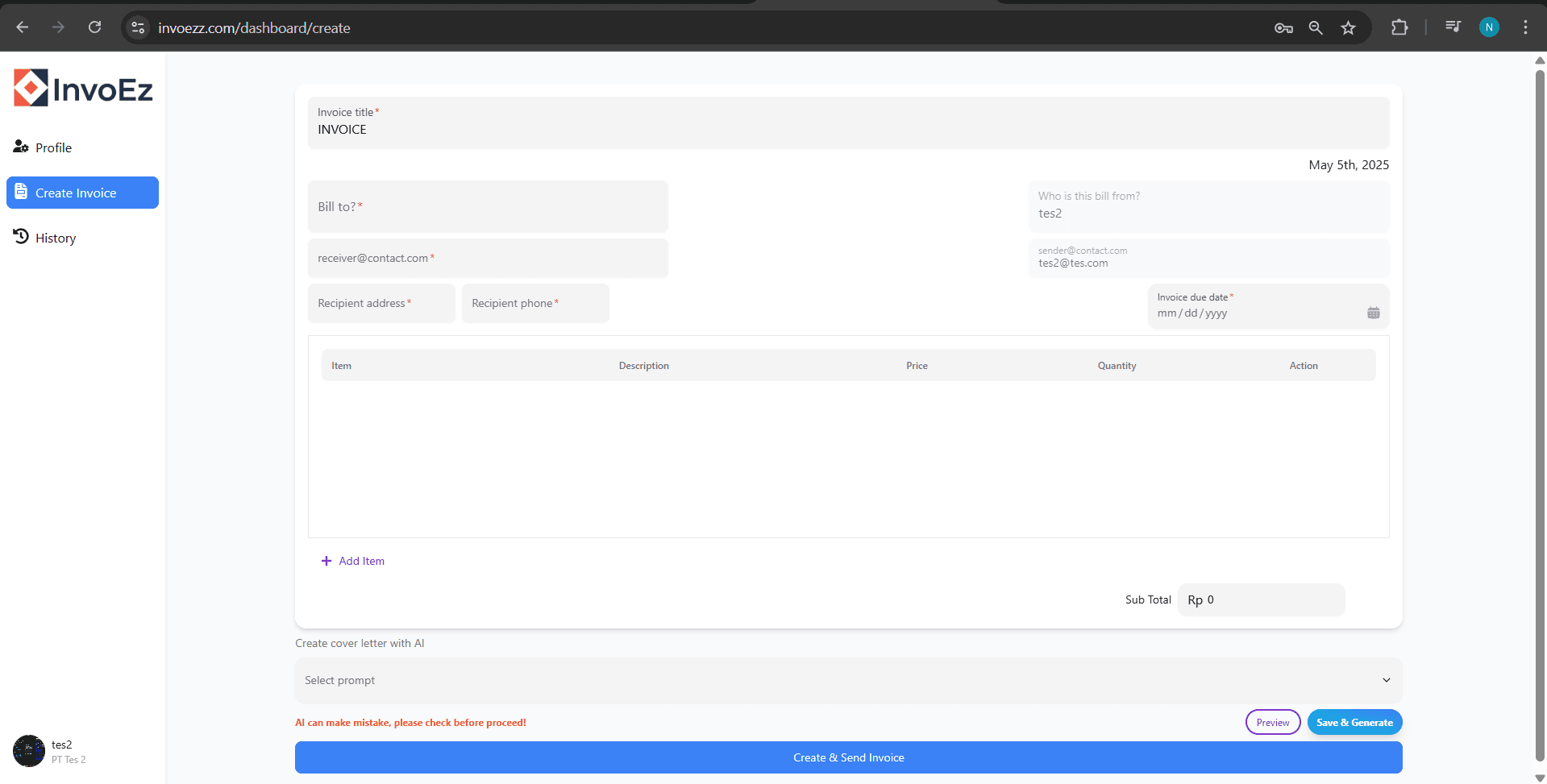Open History using the clock icon
The width and height of the screenshot is (1547, 784).
(x=21, y=236)
